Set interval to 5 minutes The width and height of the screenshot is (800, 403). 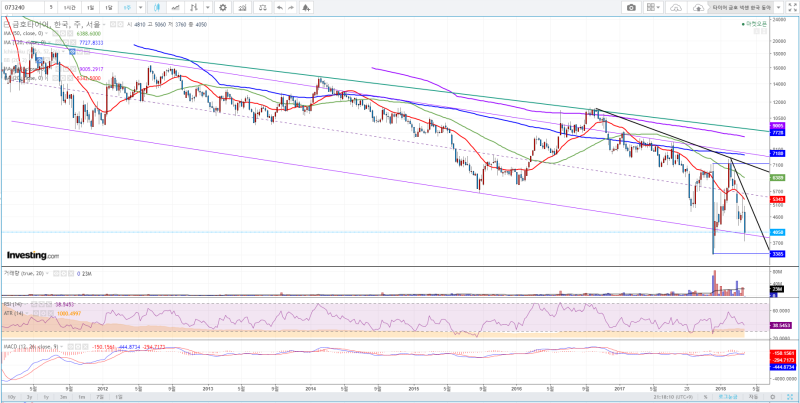click(x=51, y=8)
